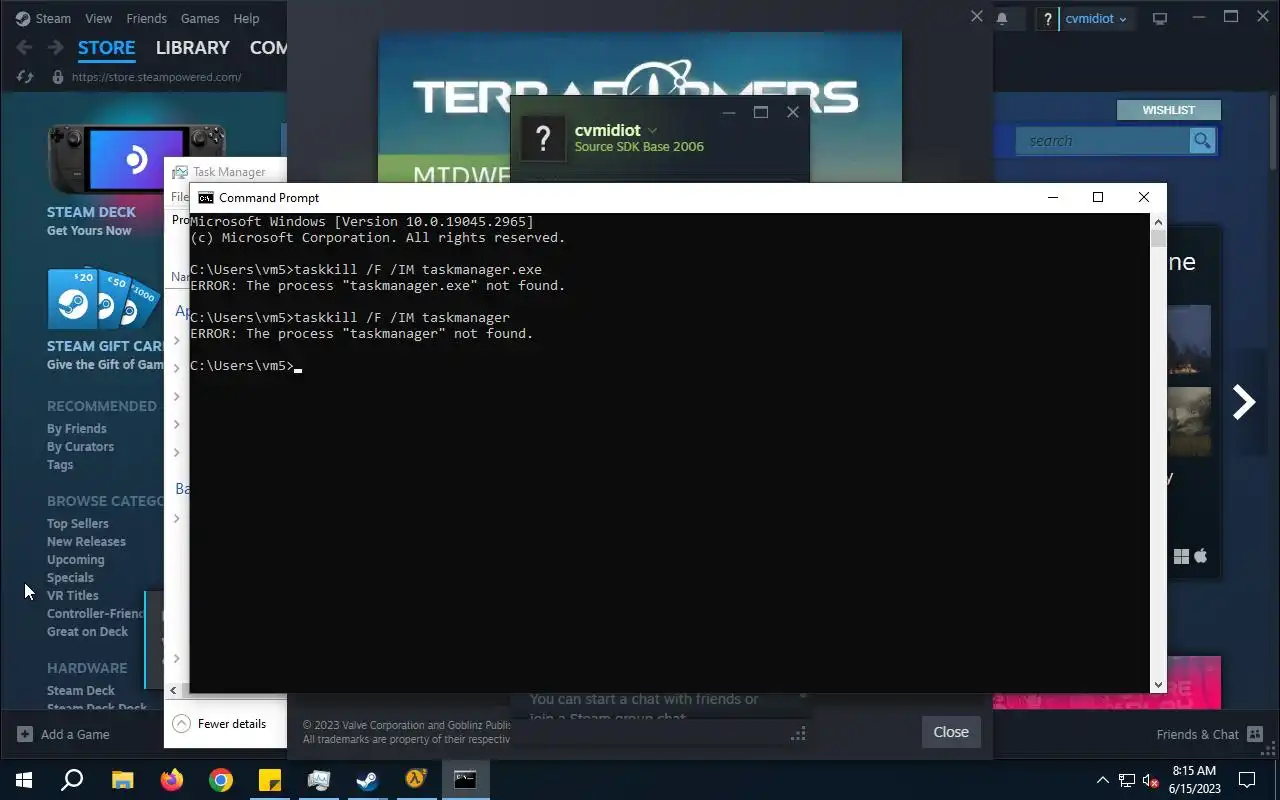This screenshot has height=800, width=1280.
Task: Switch to Steam via taskbar icon
Action: pos(367,780)
